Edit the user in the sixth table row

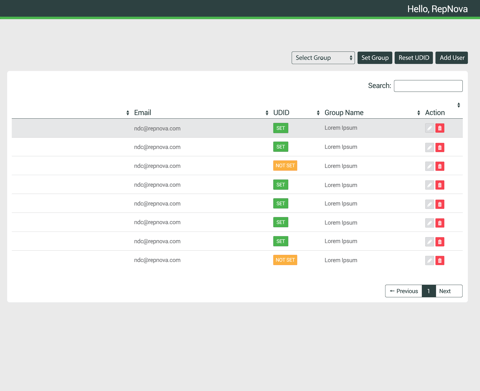[429, 223]
